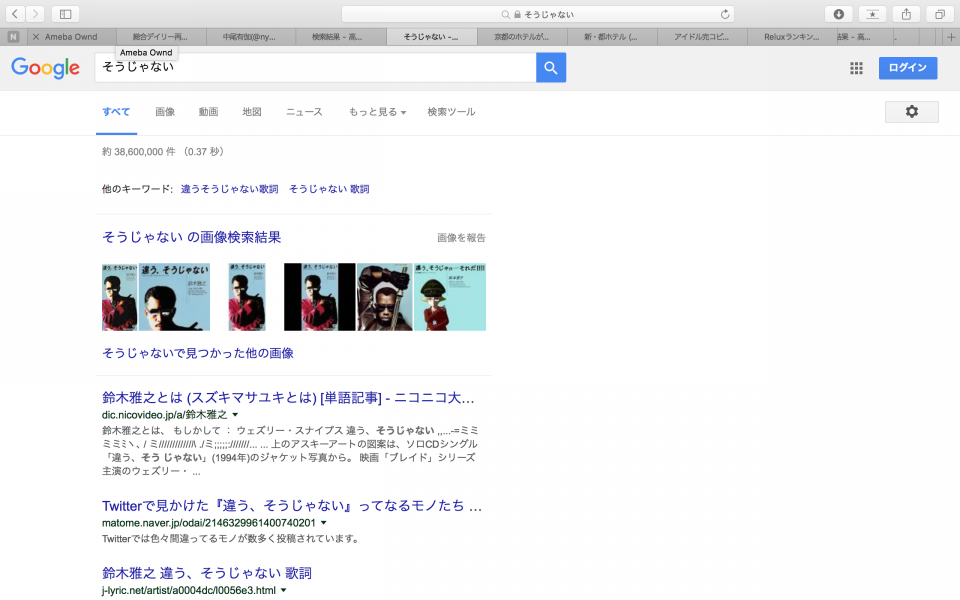Switch to the 新・都ホテル browser tab
960x600 pixels.
point(611,37)
